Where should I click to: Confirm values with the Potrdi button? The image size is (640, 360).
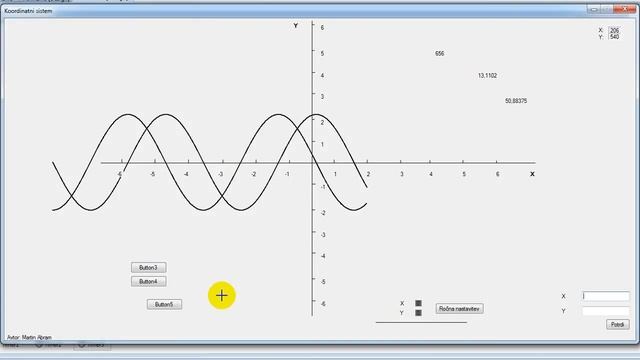618,324
